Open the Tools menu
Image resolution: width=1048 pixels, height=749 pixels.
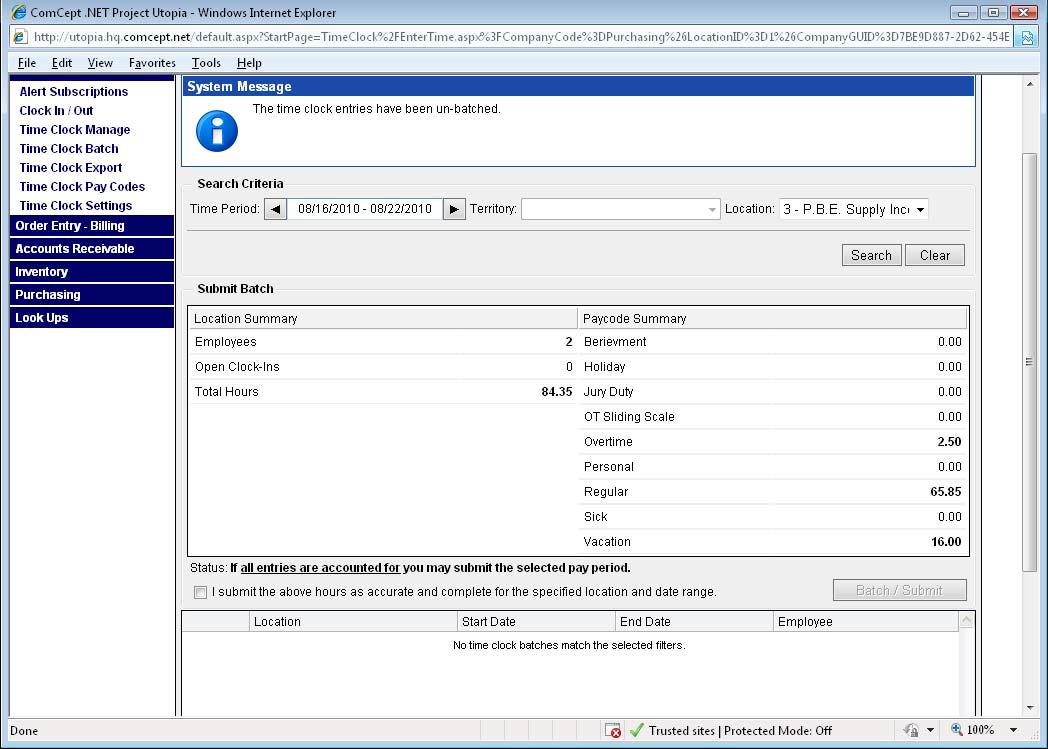(x=206, y=63)
